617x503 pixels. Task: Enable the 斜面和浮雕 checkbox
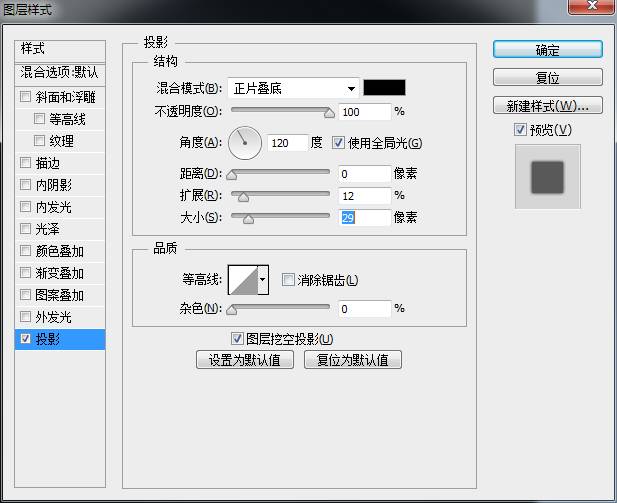coord(25,97)
